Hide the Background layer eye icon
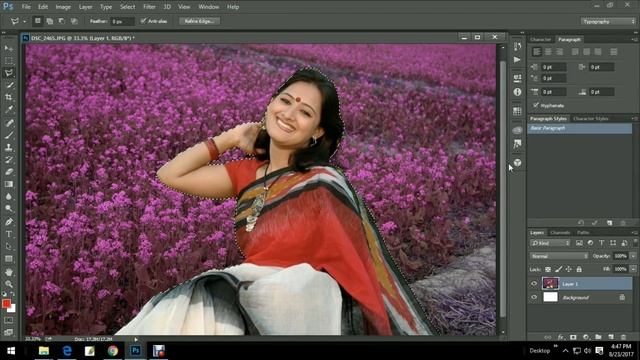Viewport: 640px width, 360px height. [x=534, y=298]
